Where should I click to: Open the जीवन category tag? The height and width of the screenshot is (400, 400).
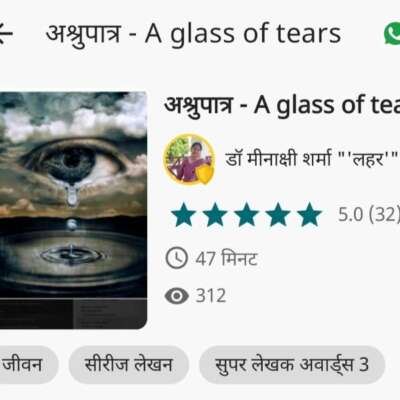pyautogui.click(x=29, y=364)
